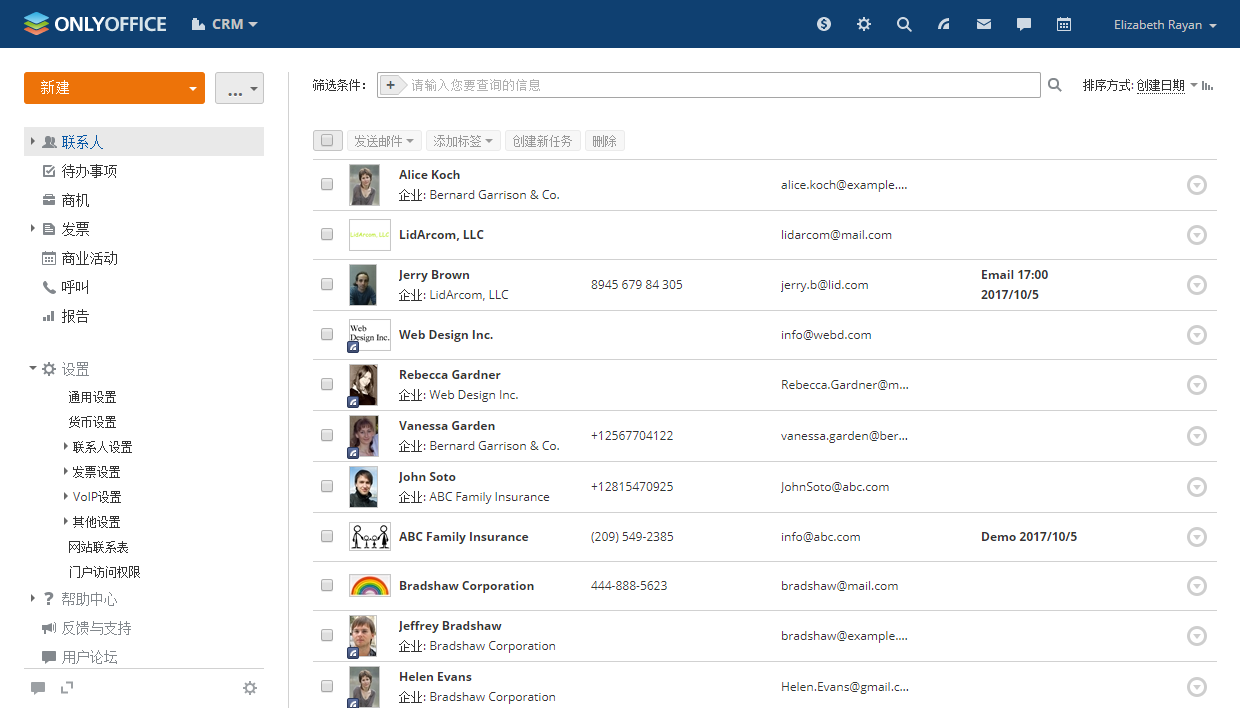The height and width of the screenshot is (708, 1240).
Task: Click the sort direction icon beside 创建日期
Action: click(1208, 86)
